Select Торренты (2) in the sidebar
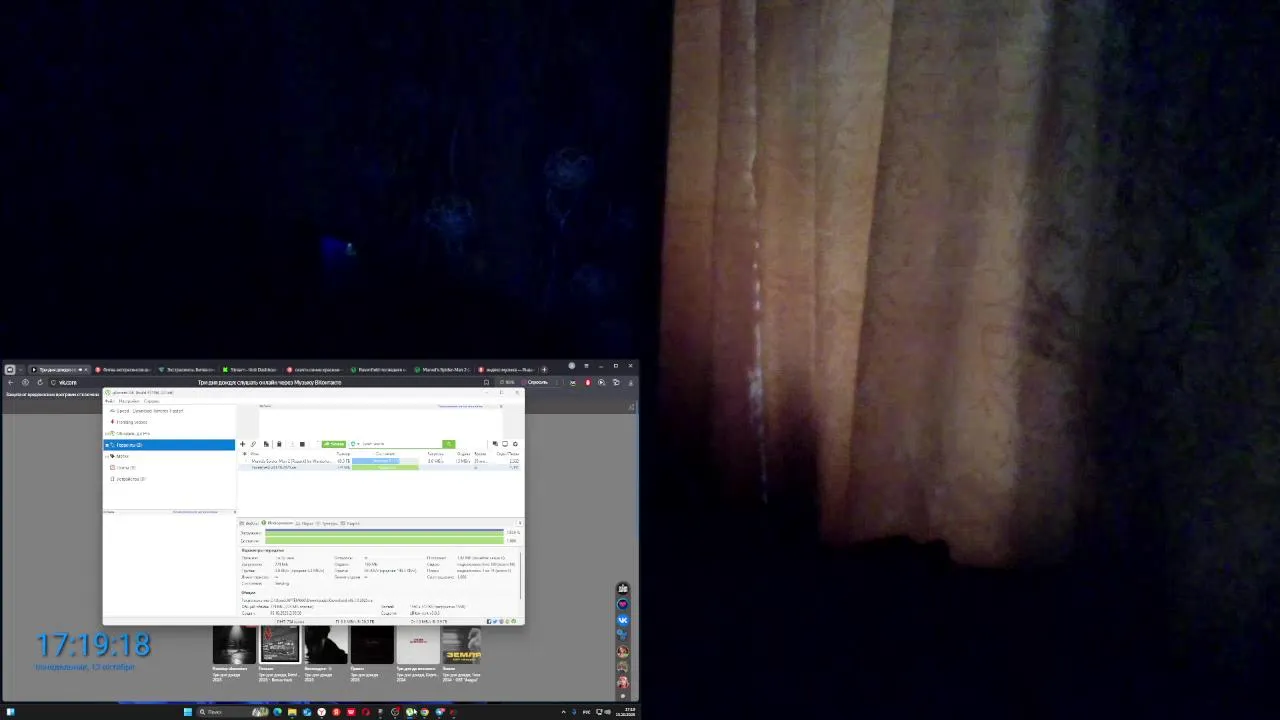 [x=170, y=445]
